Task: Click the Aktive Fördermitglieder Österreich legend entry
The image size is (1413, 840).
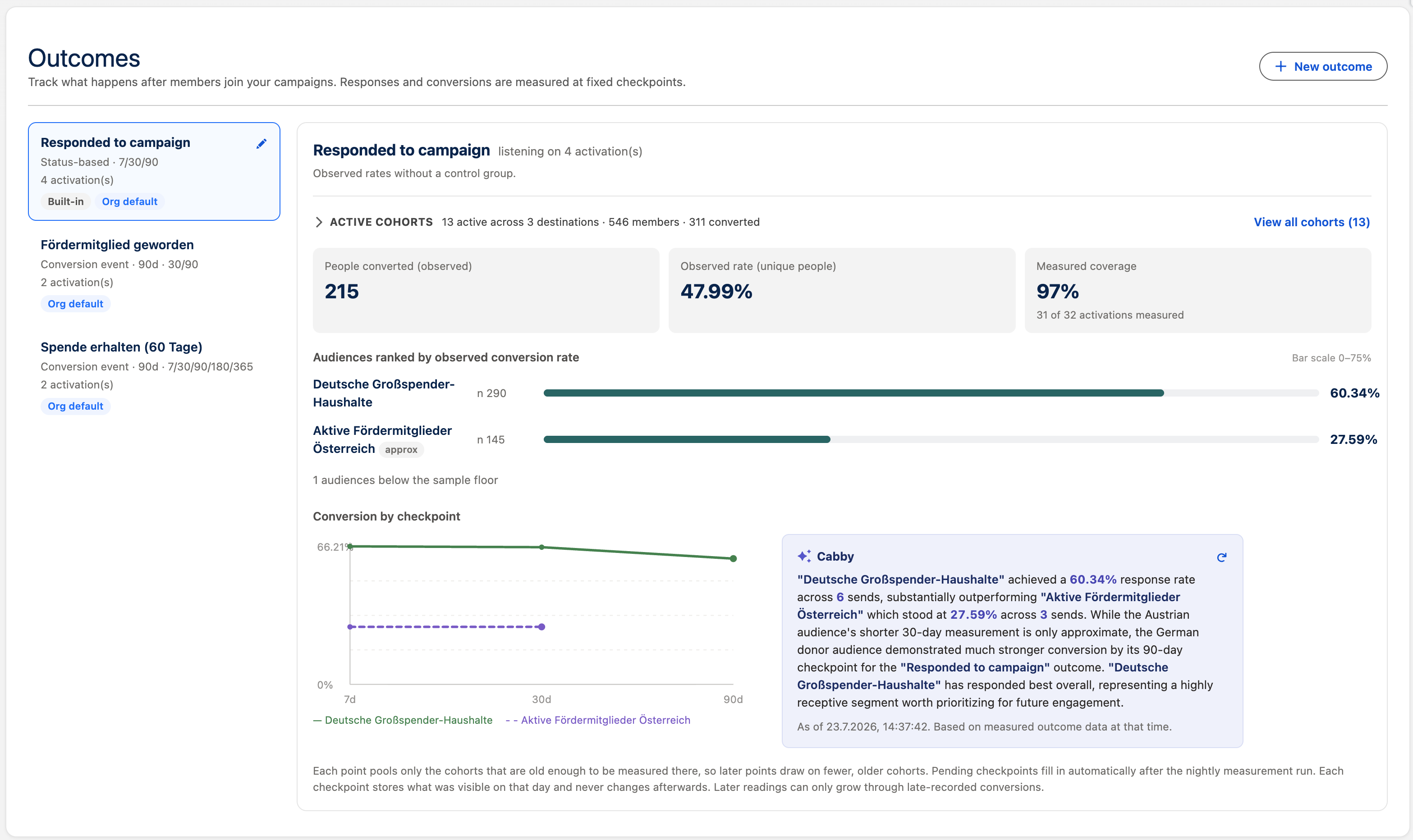Action: coord(598,720)
